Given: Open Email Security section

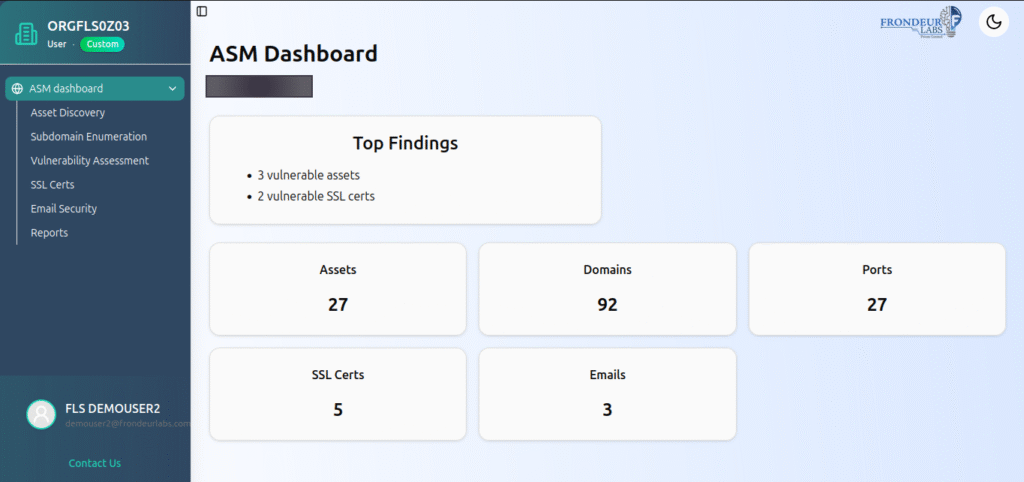Looking at the screenshot, I should [x=63, y=209].
